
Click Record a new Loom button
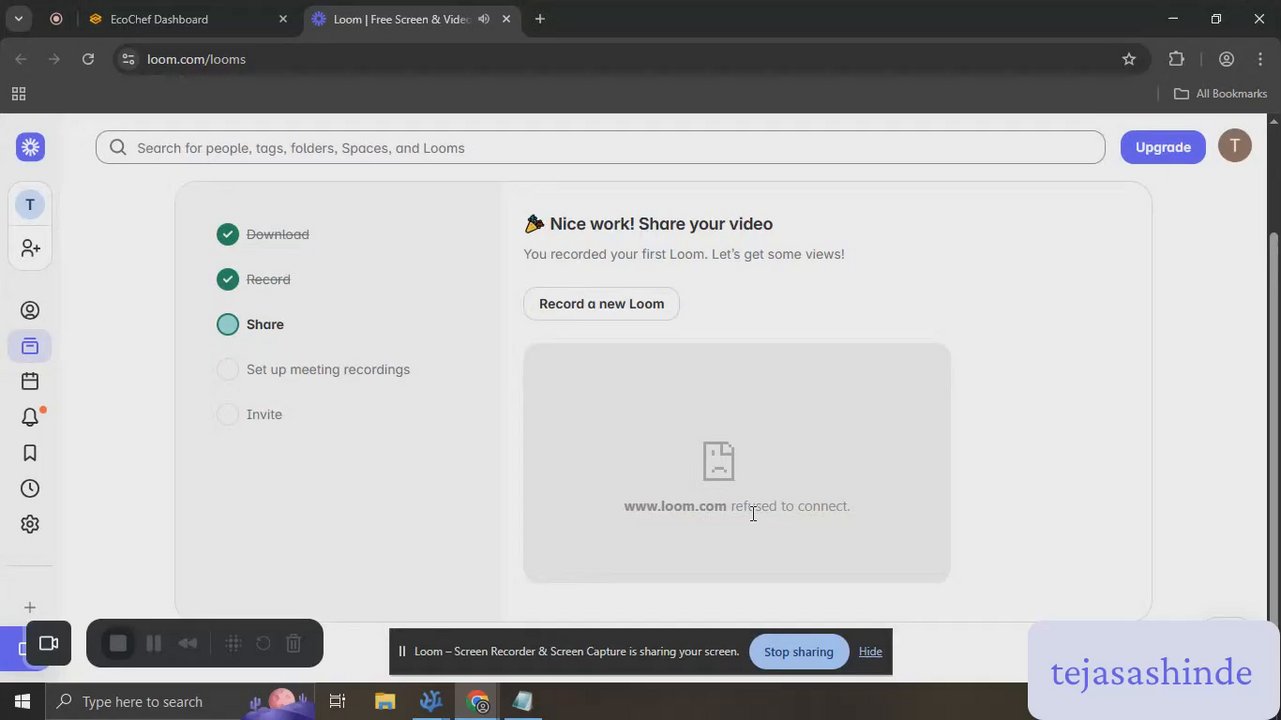[x=601, y=304]
